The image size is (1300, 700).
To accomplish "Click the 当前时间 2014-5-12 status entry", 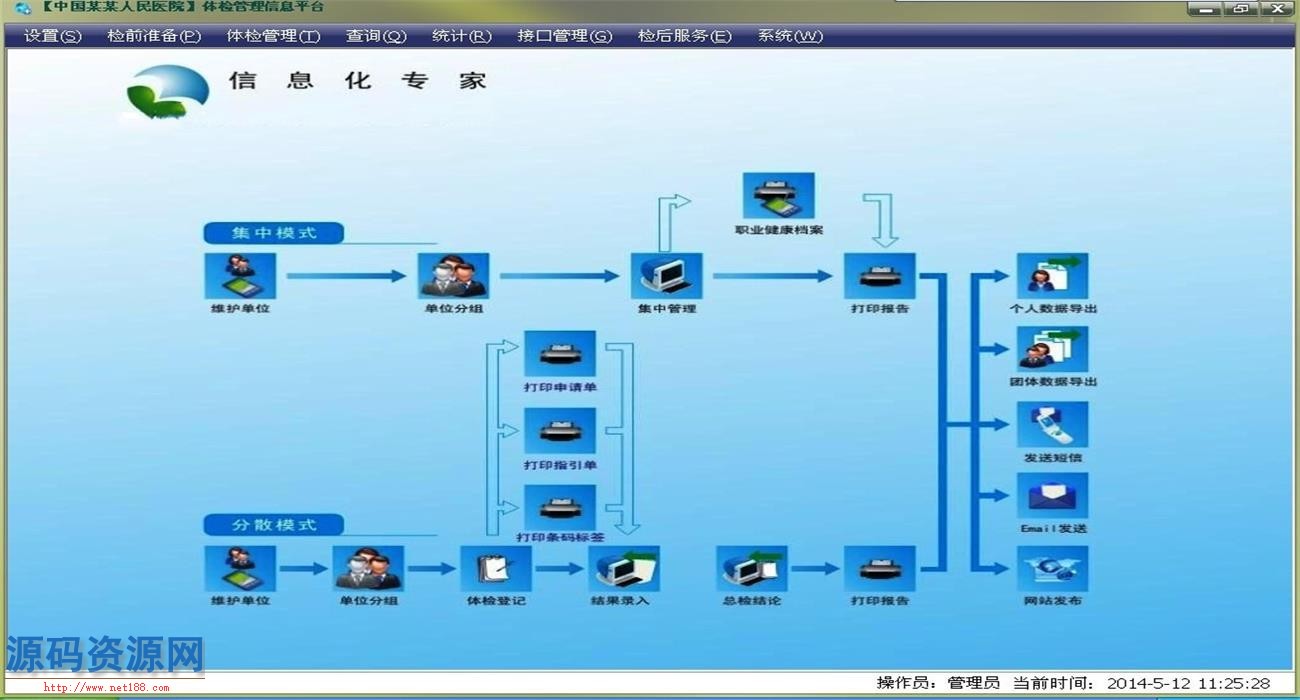I will (x=1141, y=683).
